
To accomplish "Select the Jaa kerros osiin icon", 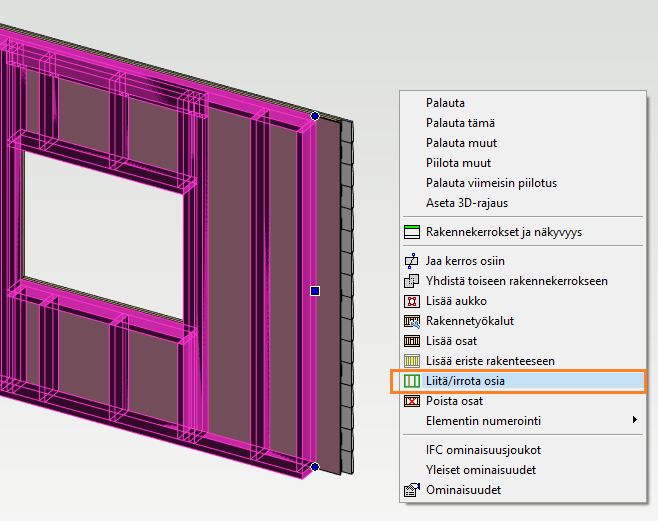I will click(411, 261).
